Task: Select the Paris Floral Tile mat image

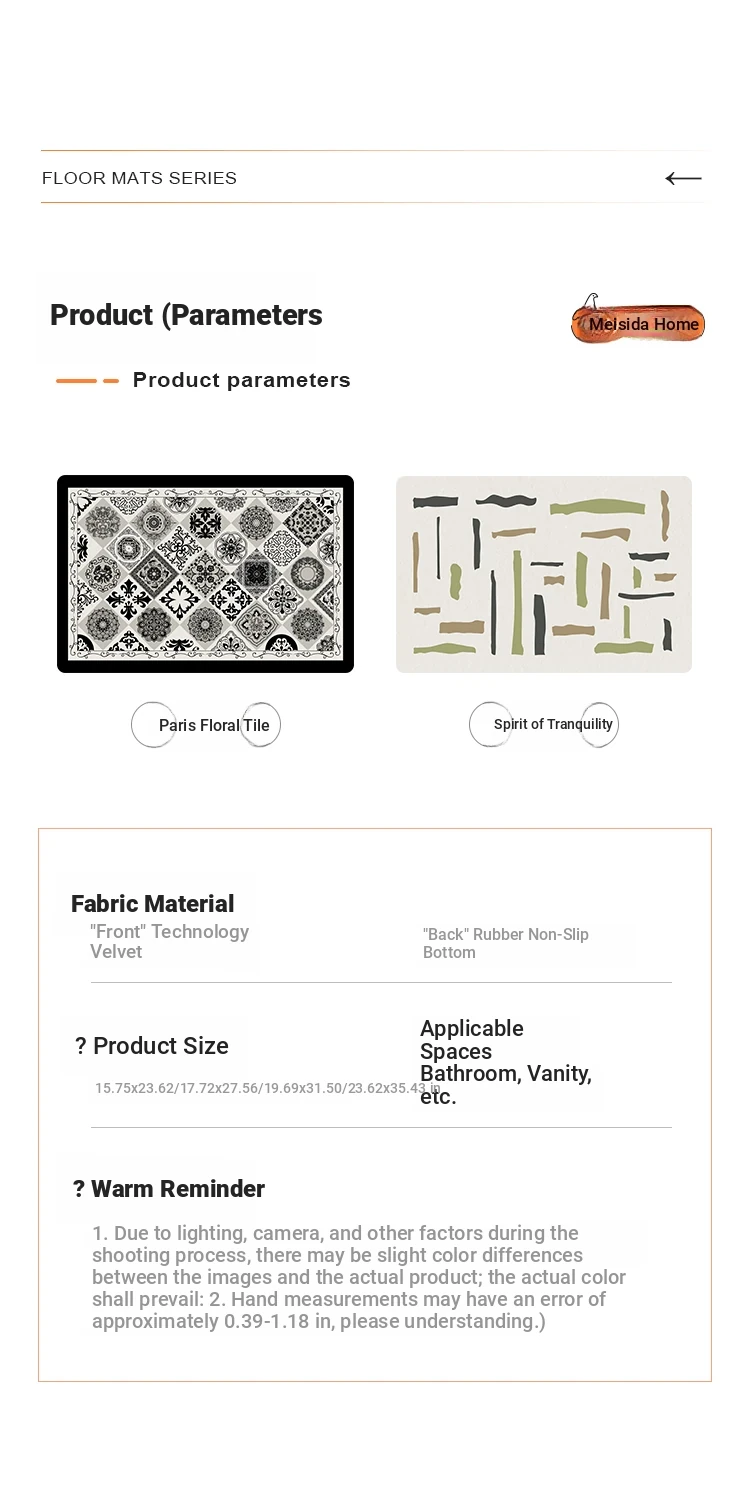Action: click(x=205, y=574)
